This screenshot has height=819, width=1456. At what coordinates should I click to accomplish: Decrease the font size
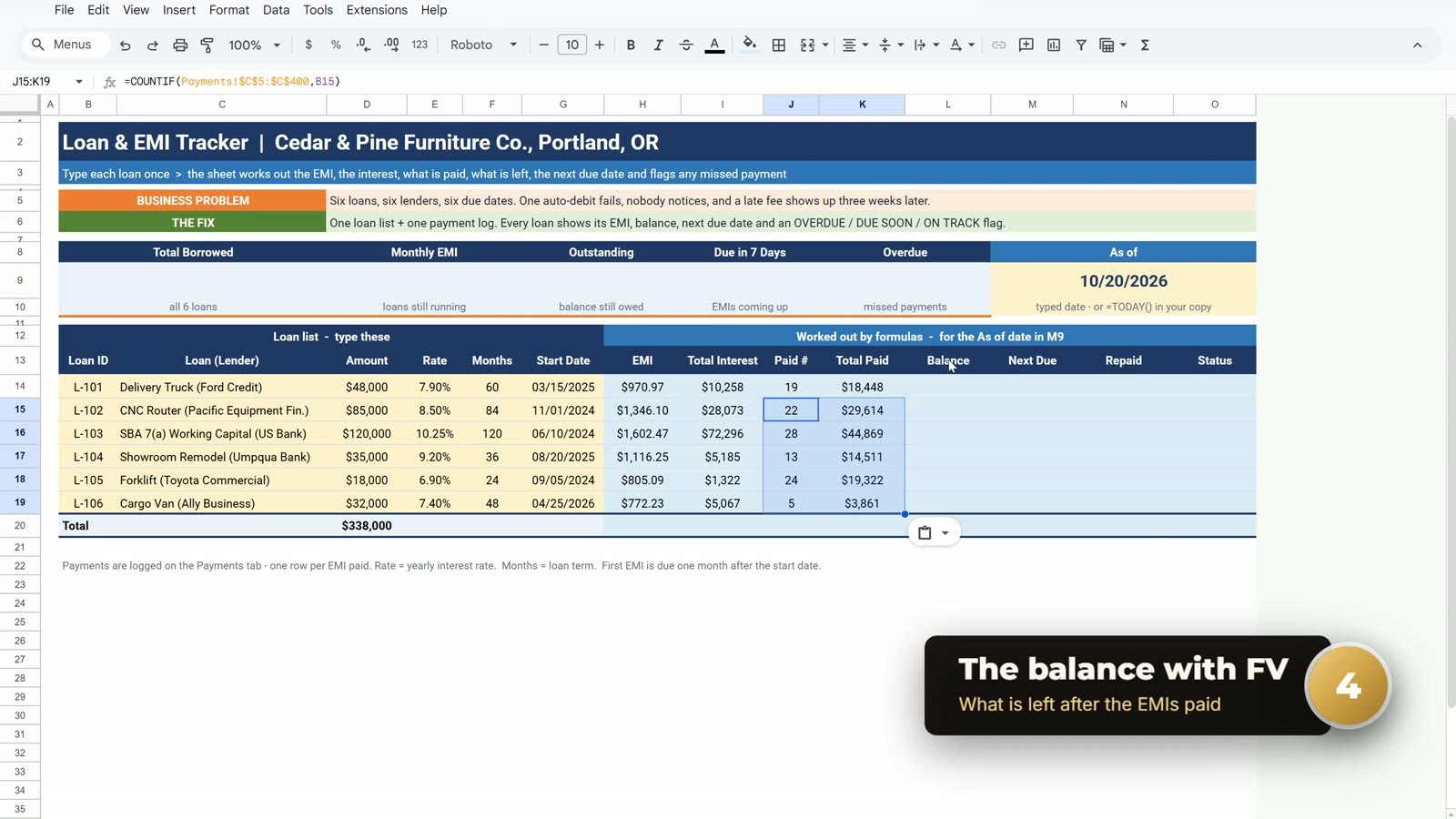[543, 45]
